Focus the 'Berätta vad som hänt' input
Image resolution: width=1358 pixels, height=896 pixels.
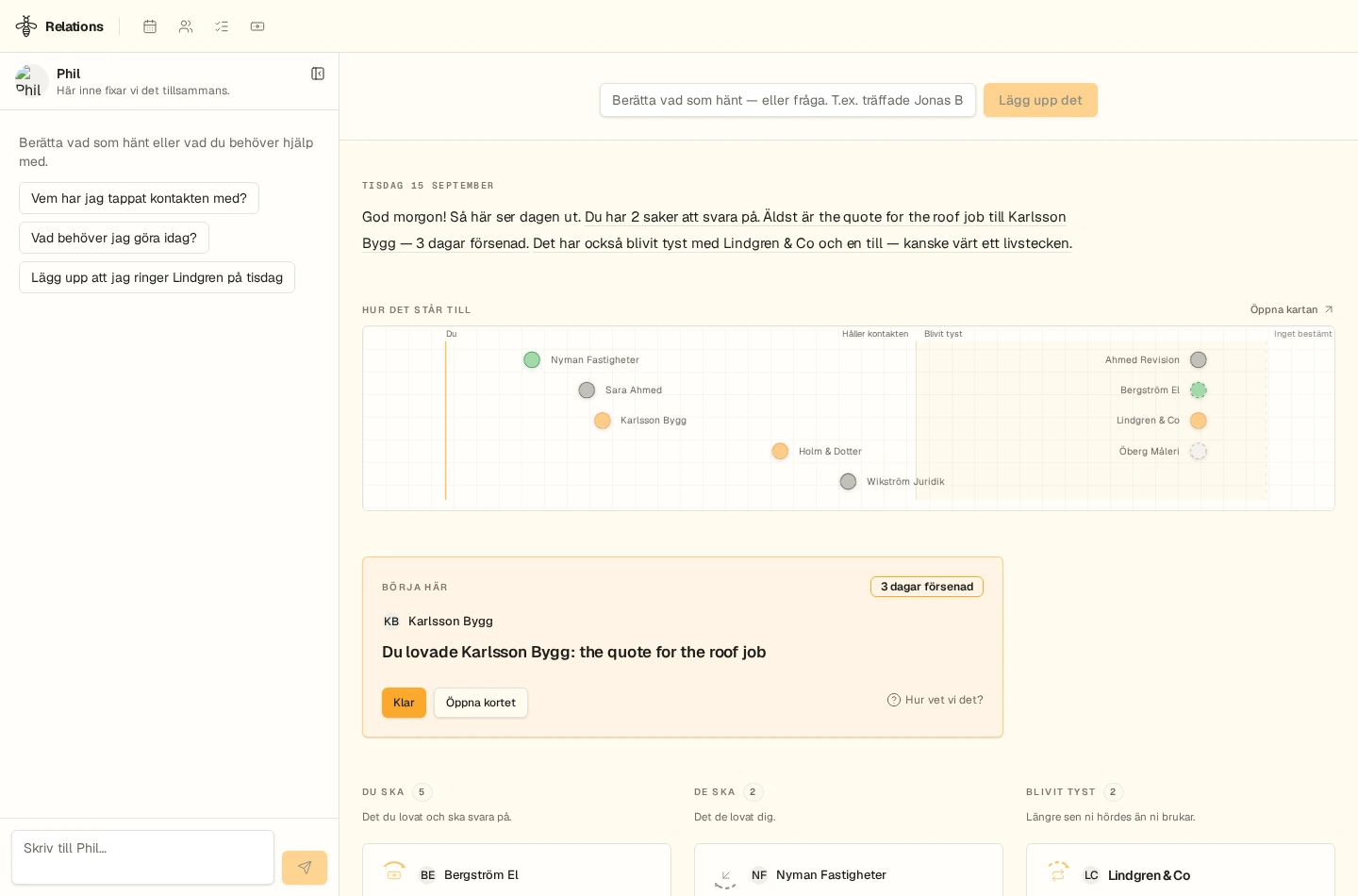[x=787, y=100]
